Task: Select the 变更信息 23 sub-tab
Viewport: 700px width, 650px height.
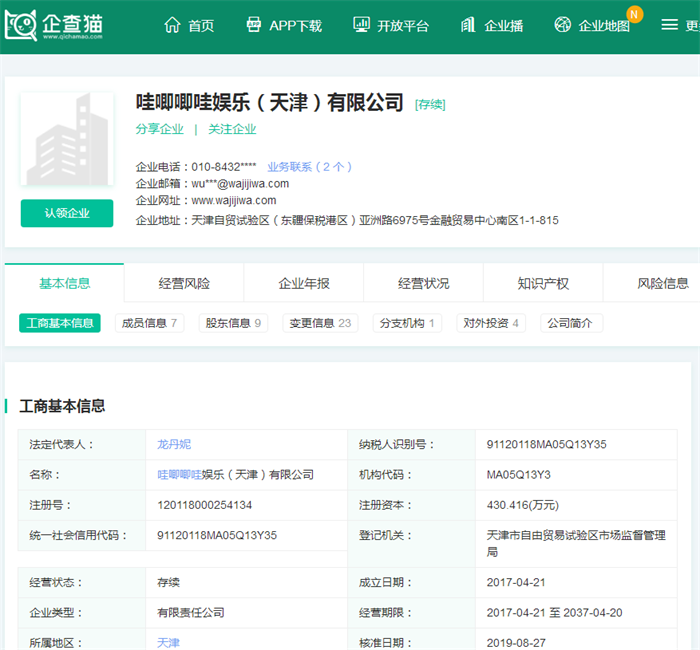Action: pyautogui.click(x=318, y=323)
